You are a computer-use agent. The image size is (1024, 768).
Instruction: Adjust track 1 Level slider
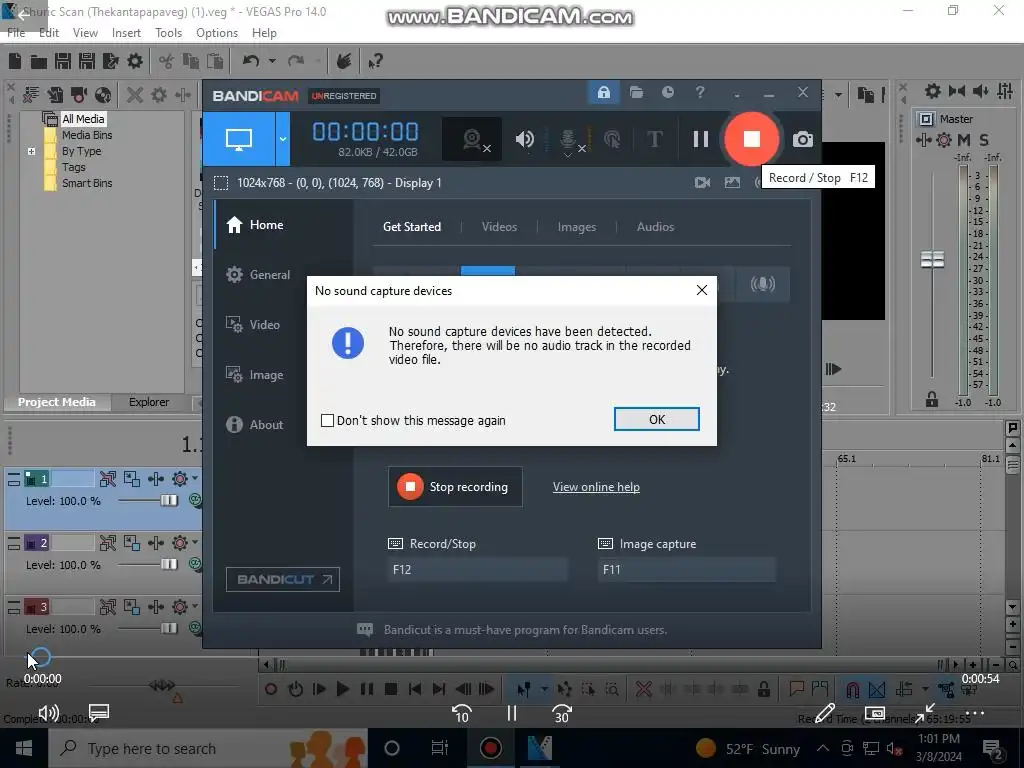pos(168,500)
